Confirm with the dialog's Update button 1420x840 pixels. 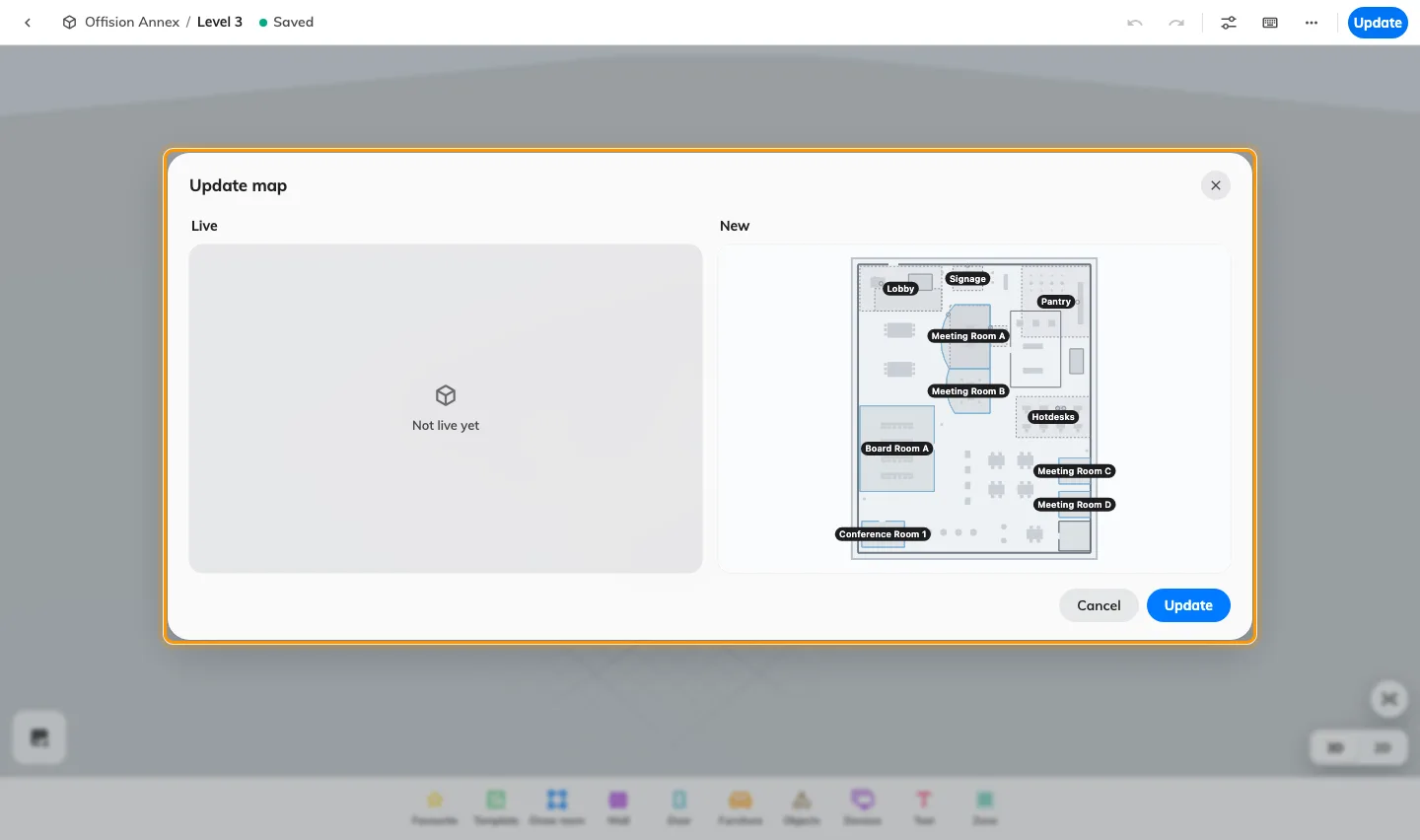coord(1188,605)
